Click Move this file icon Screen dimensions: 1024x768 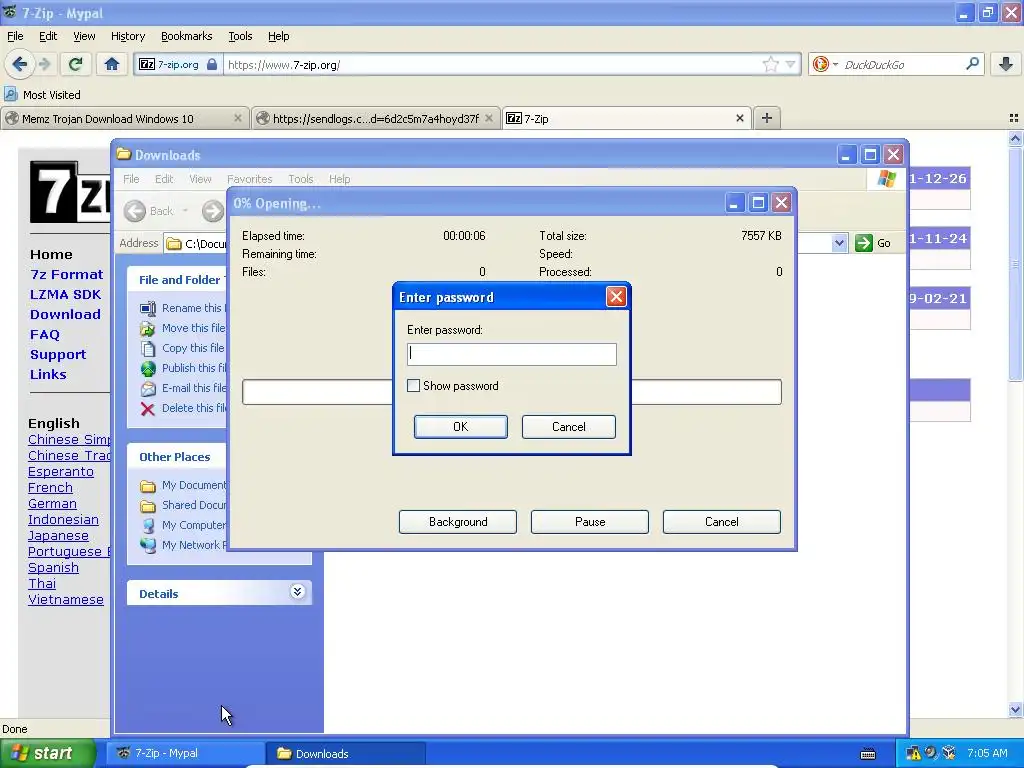pyautogui.click(x=148, y=328)
